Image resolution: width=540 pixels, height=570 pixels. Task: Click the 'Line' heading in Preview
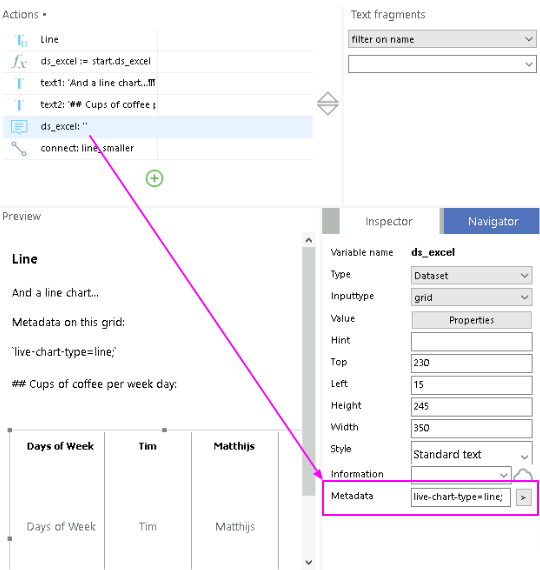pyautogui.click(x=25, y=259)
